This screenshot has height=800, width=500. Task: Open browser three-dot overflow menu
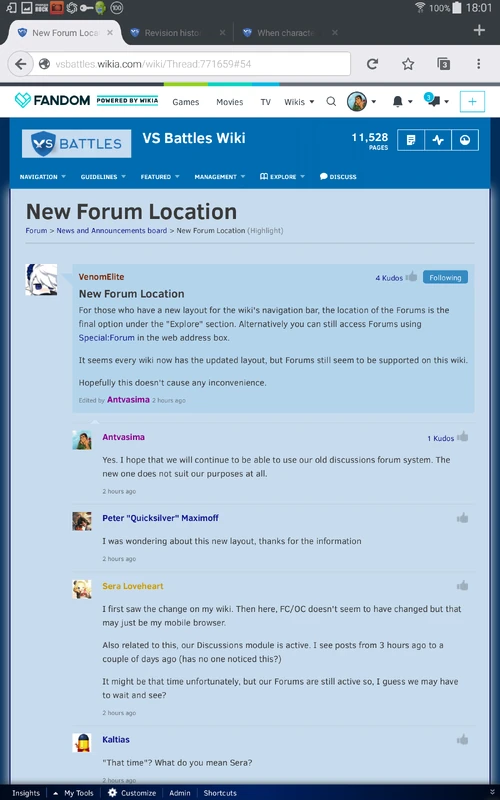478,64
